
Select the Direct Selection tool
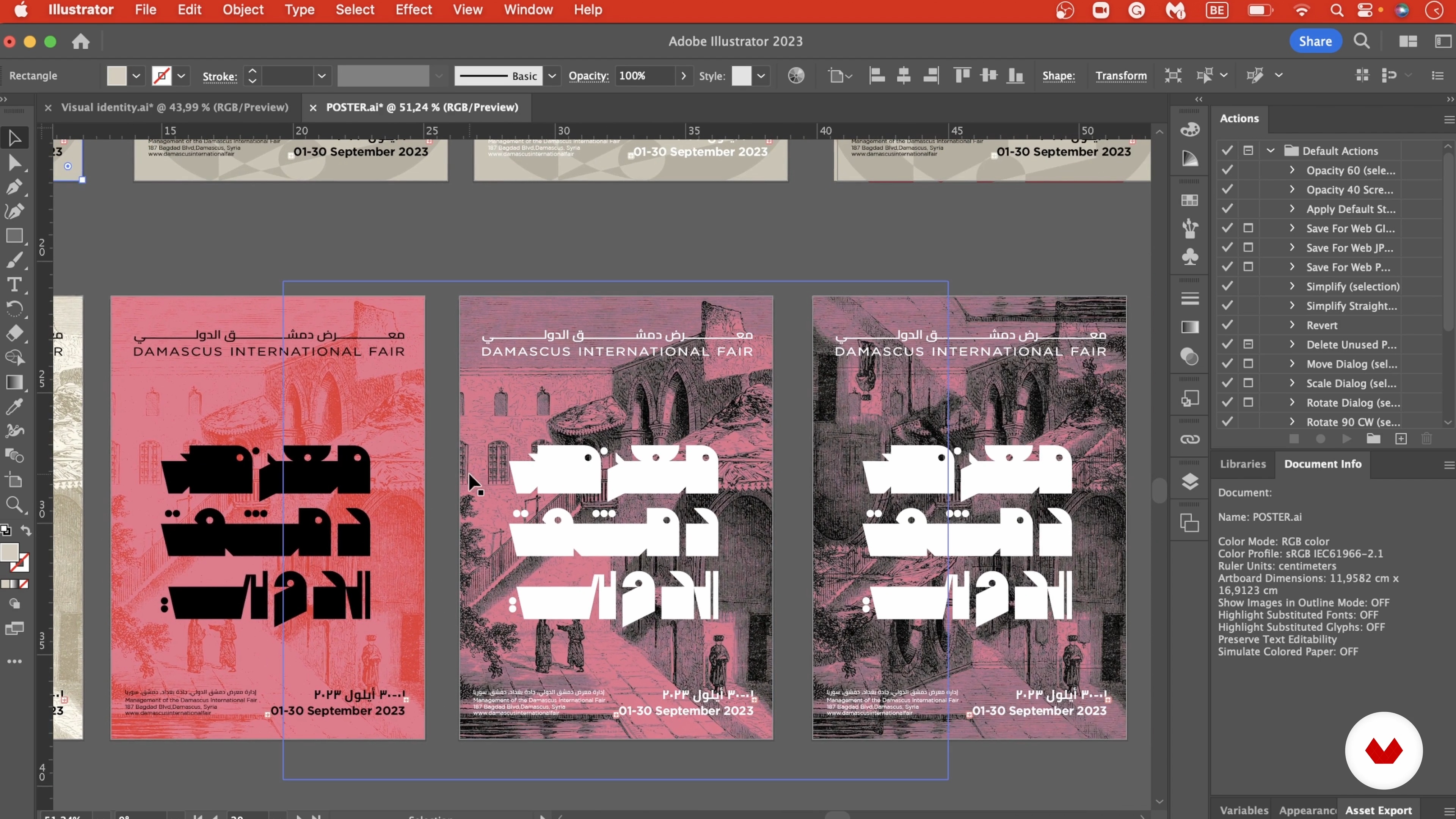[x=15, y=163]
